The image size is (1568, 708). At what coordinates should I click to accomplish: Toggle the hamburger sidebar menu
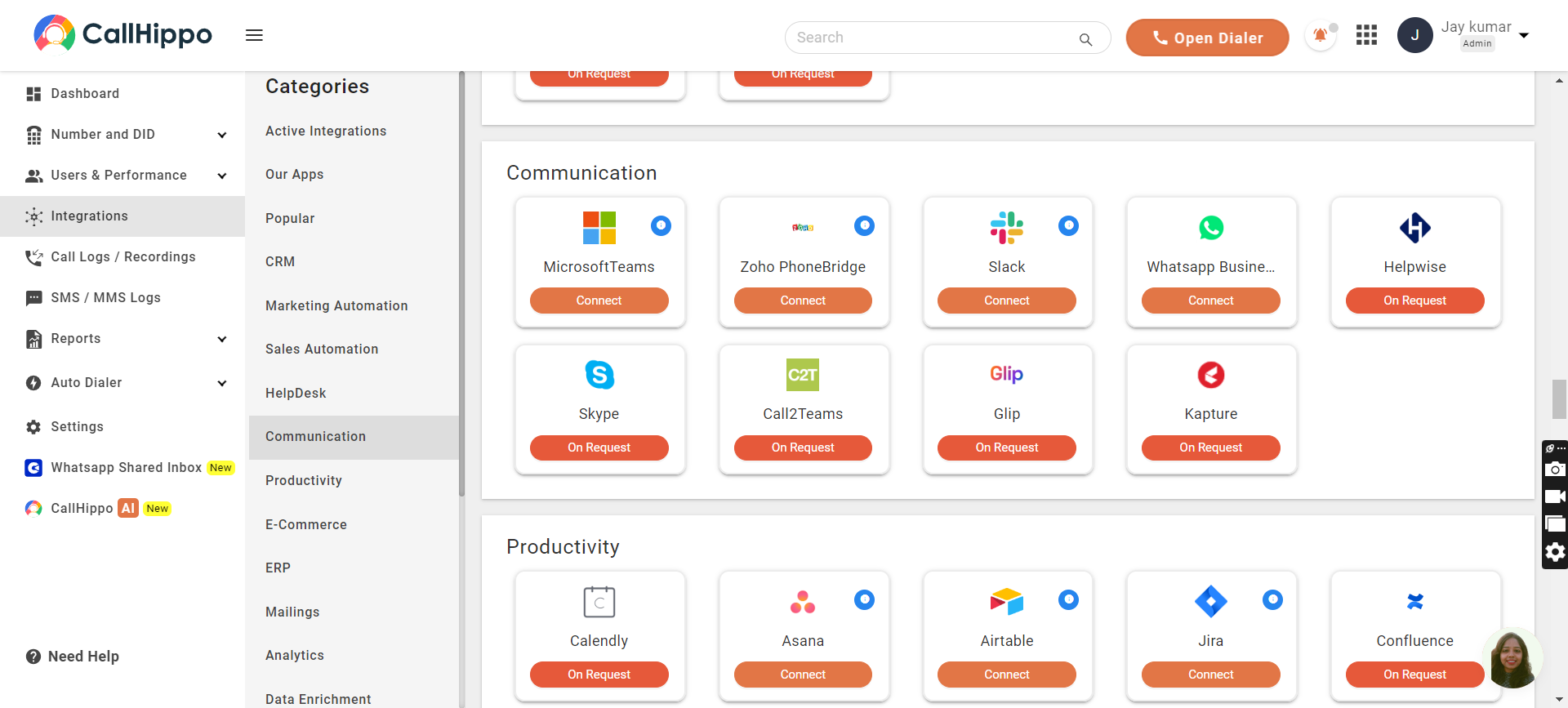254,35
